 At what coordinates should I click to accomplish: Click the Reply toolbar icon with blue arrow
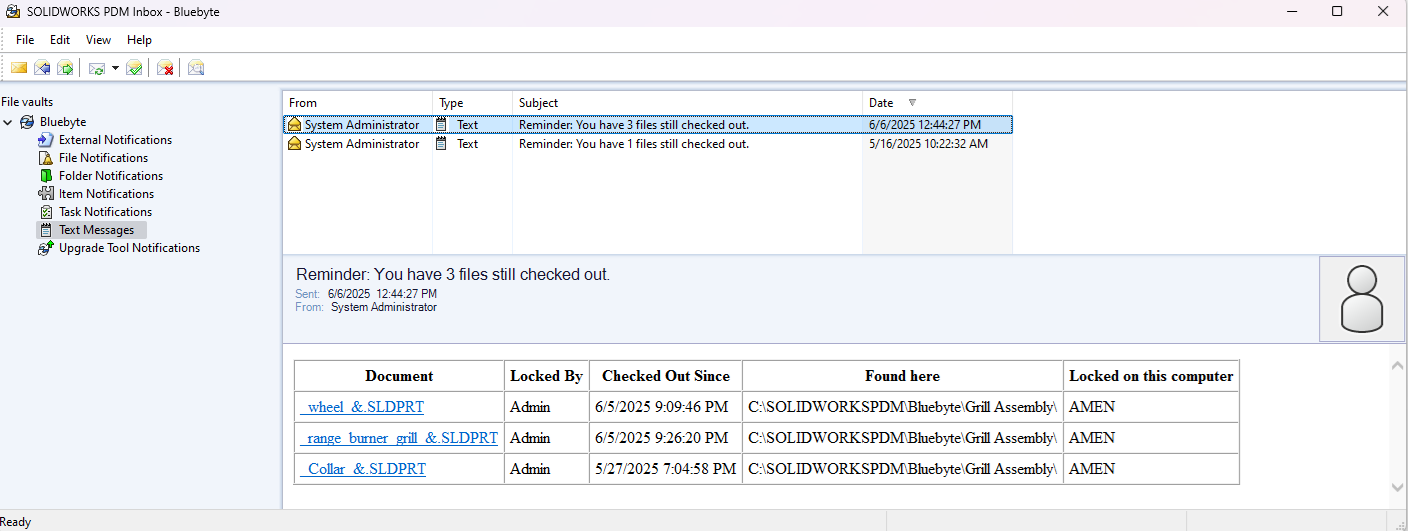coord(42,68)
